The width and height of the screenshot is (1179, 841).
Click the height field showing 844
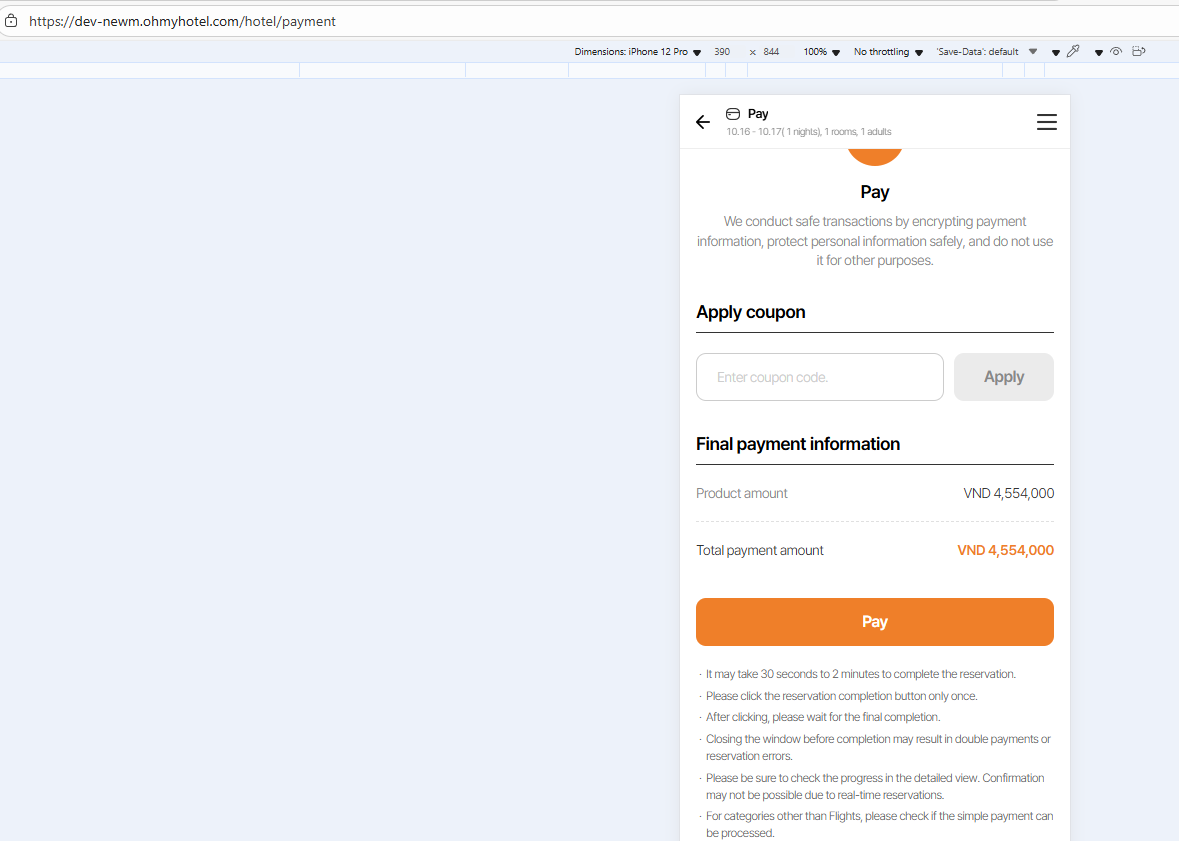point(771,52)
